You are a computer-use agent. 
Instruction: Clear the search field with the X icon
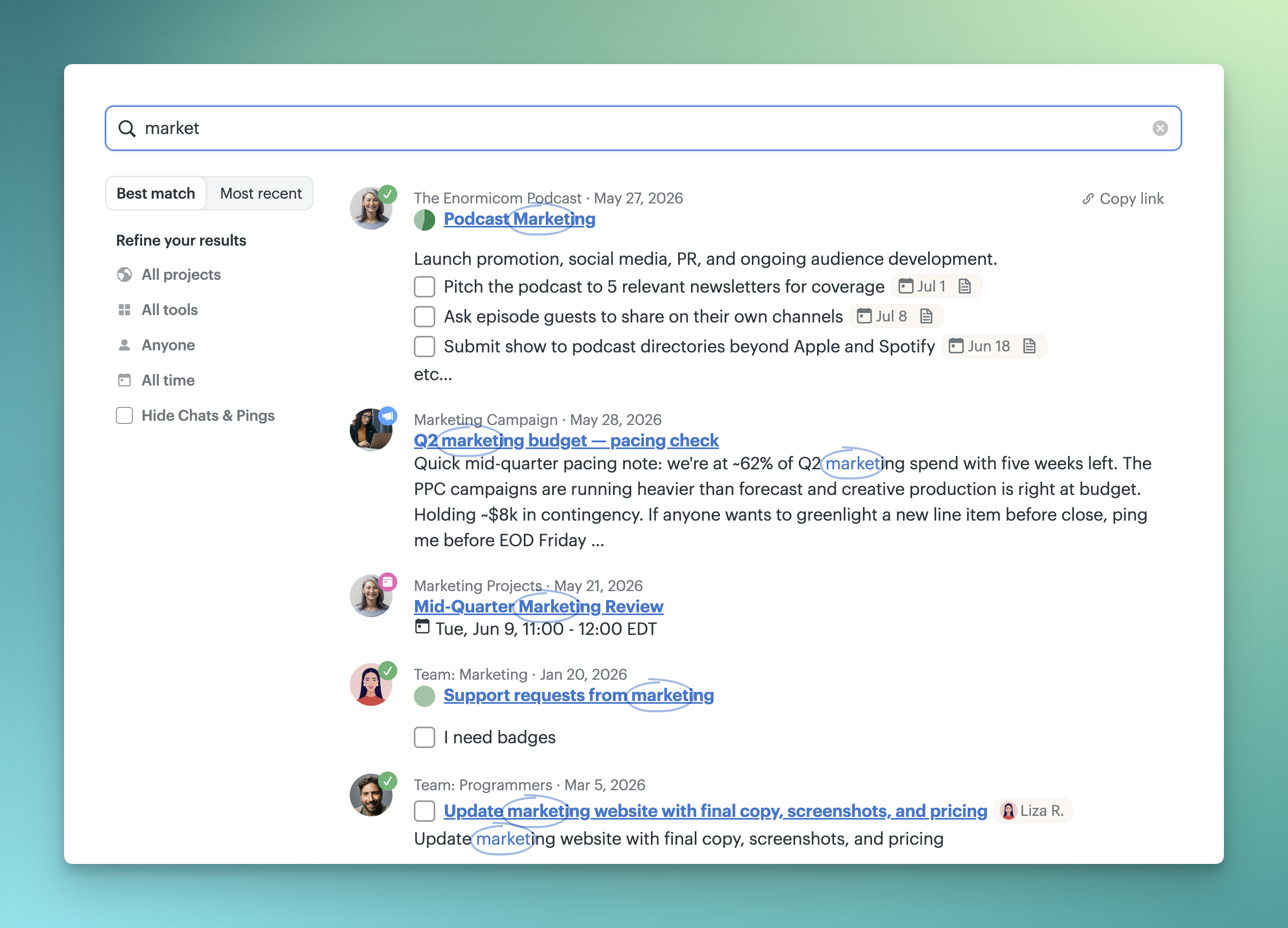pyautogui.click(x=1160, y=128)
